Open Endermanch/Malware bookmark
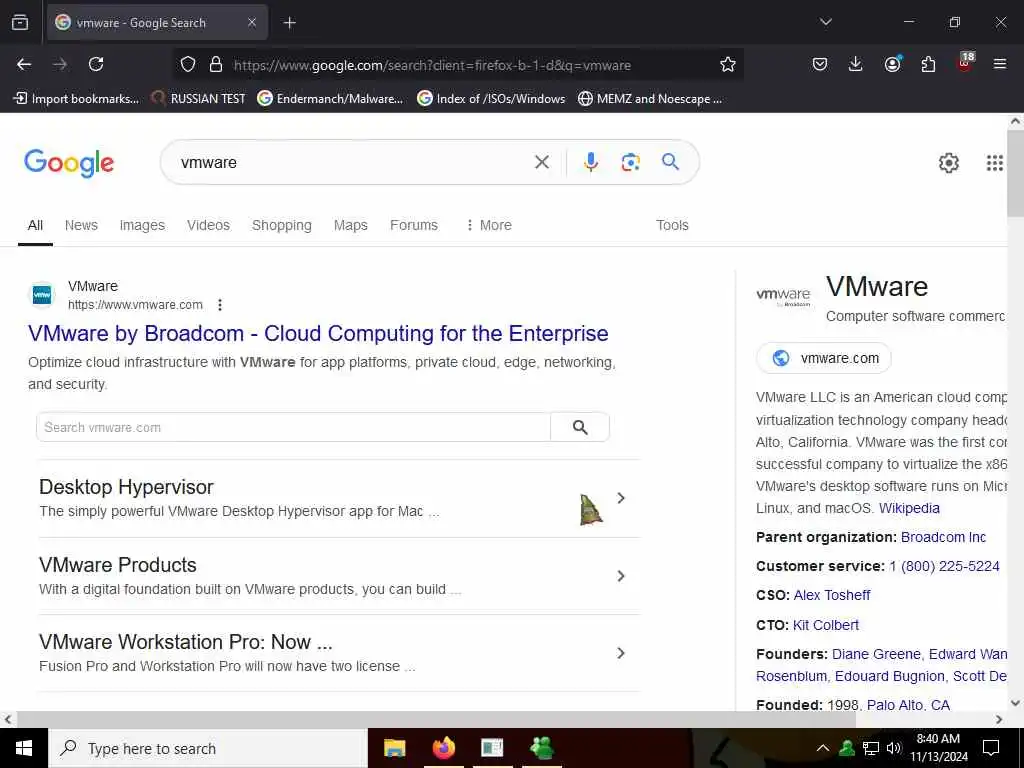The width and height of the screenshot is (1024, 768). tap(330, 99)
